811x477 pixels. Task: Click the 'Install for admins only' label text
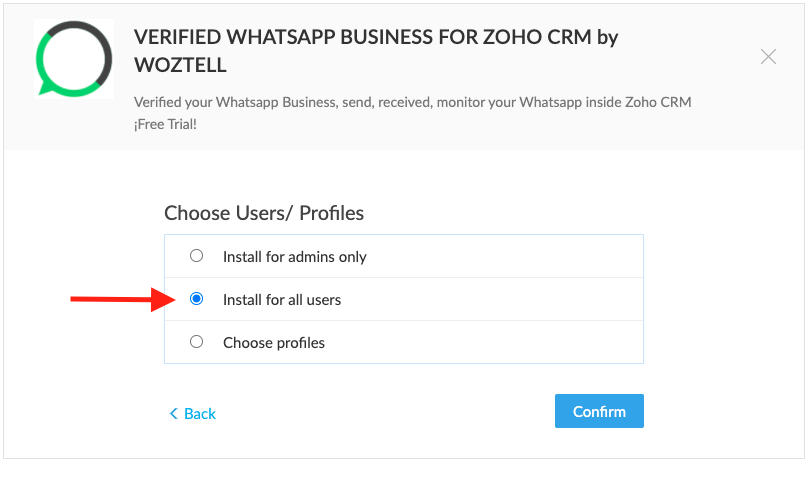pyautogui.click(x=295, y=257)
